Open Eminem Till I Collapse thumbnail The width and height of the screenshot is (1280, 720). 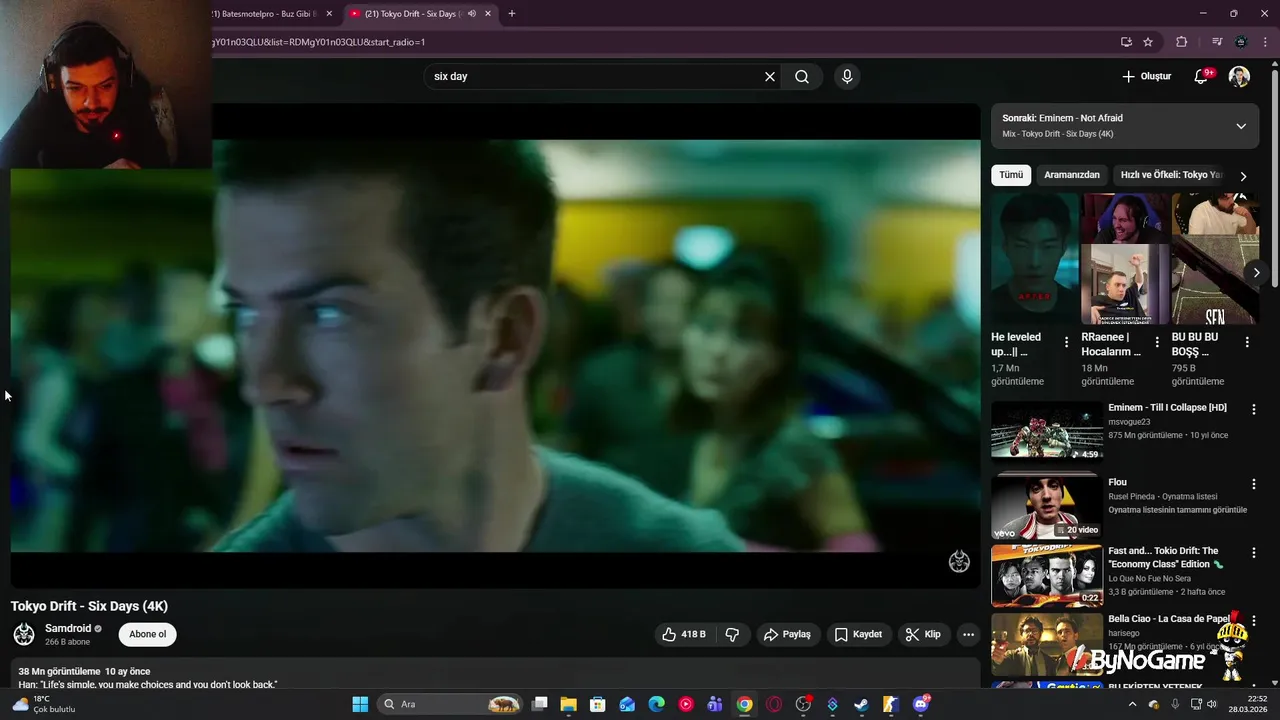1047,430
